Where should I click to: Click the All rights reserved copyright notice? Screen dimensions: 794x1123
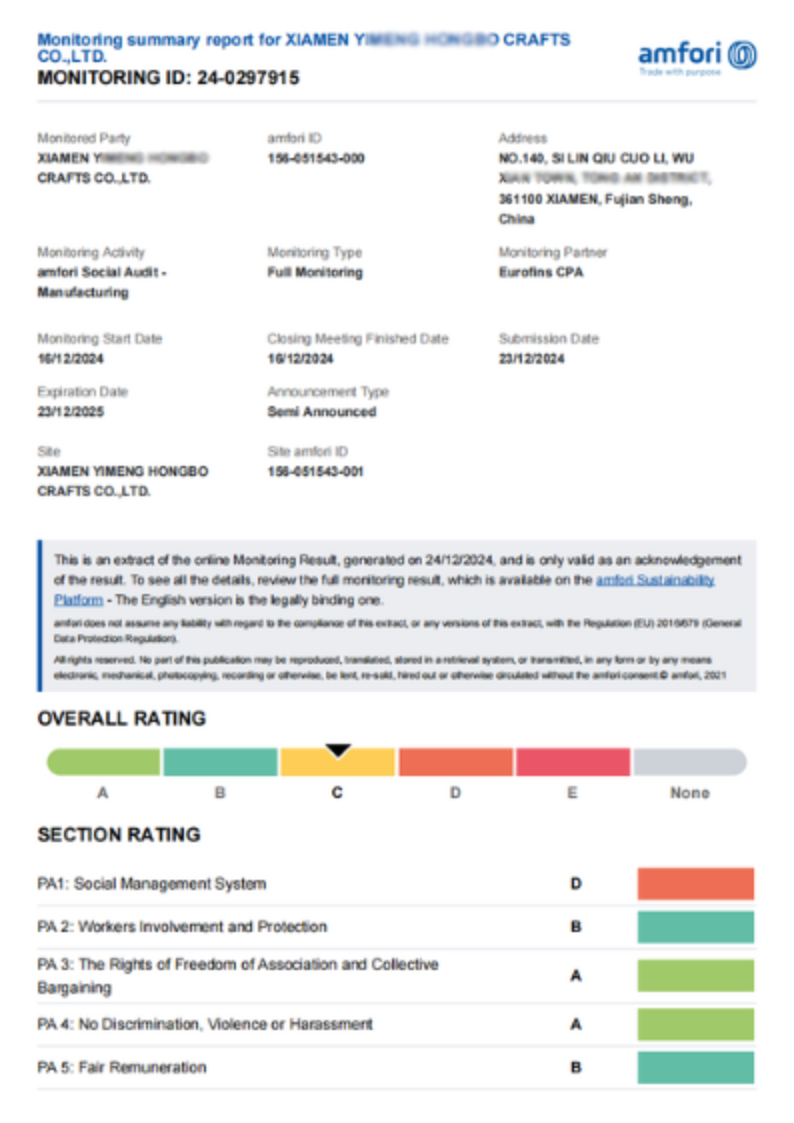390,667
